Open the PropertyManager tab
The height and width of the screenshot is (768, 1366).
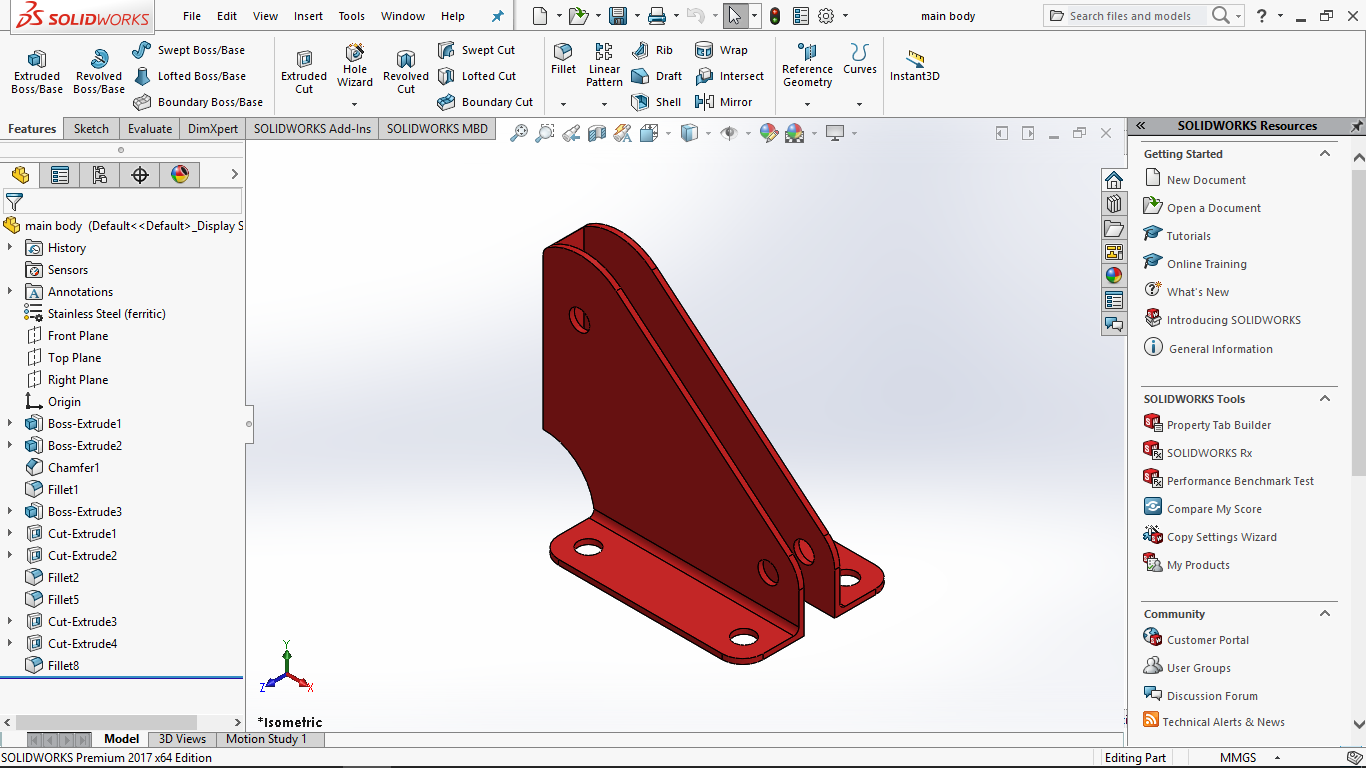point(60,175)
